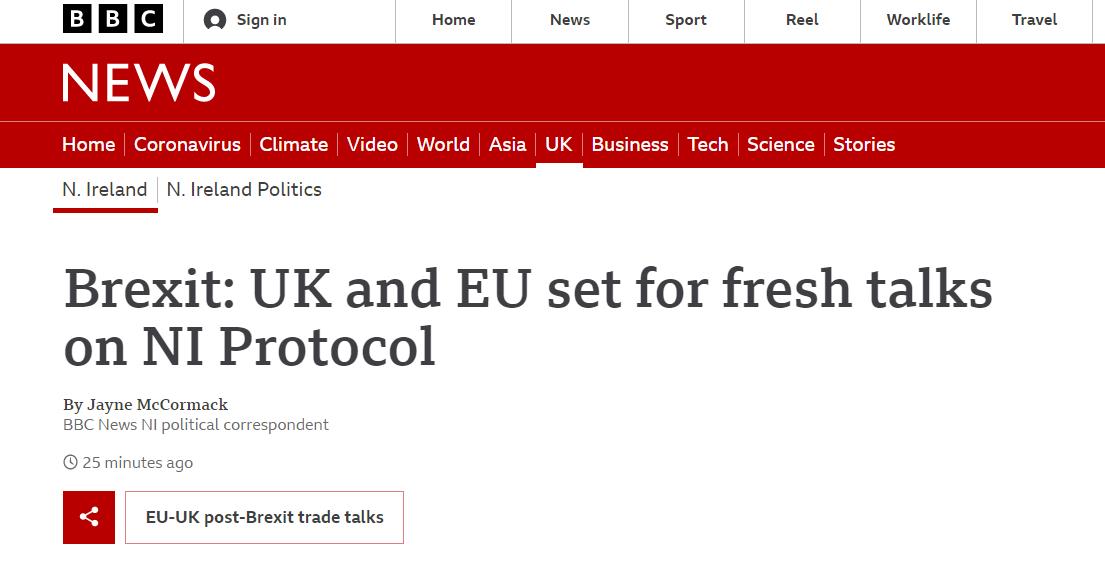Select the Asia news tab

tap(507, 145)
